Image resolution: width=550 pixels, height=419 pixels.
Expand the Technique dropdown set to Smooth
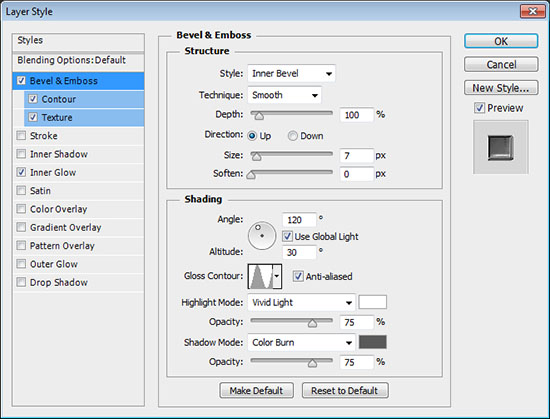[284, 95]
